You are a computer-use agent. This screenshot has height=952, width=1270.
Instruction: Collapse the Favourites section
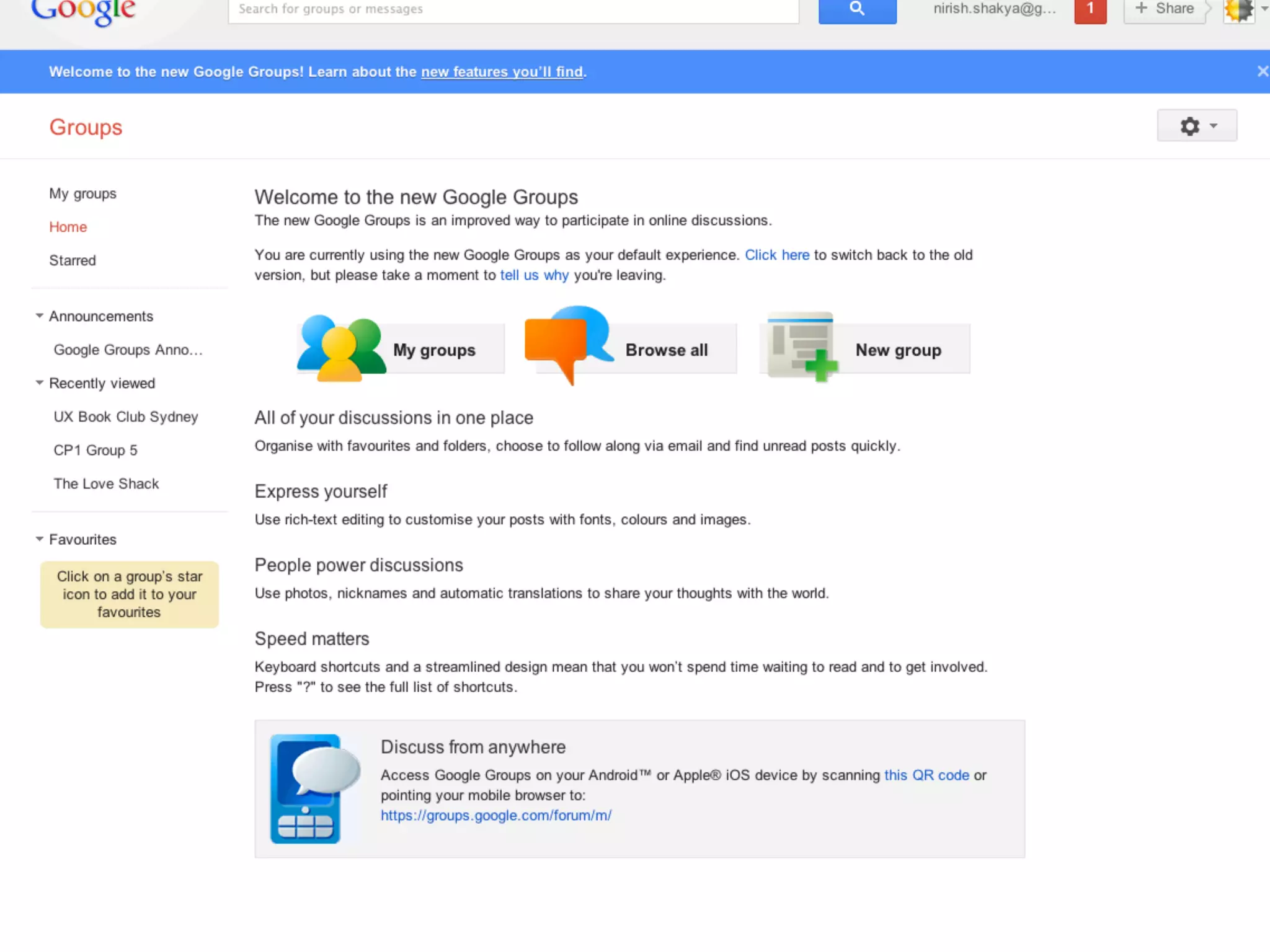[x=40, y=539]
